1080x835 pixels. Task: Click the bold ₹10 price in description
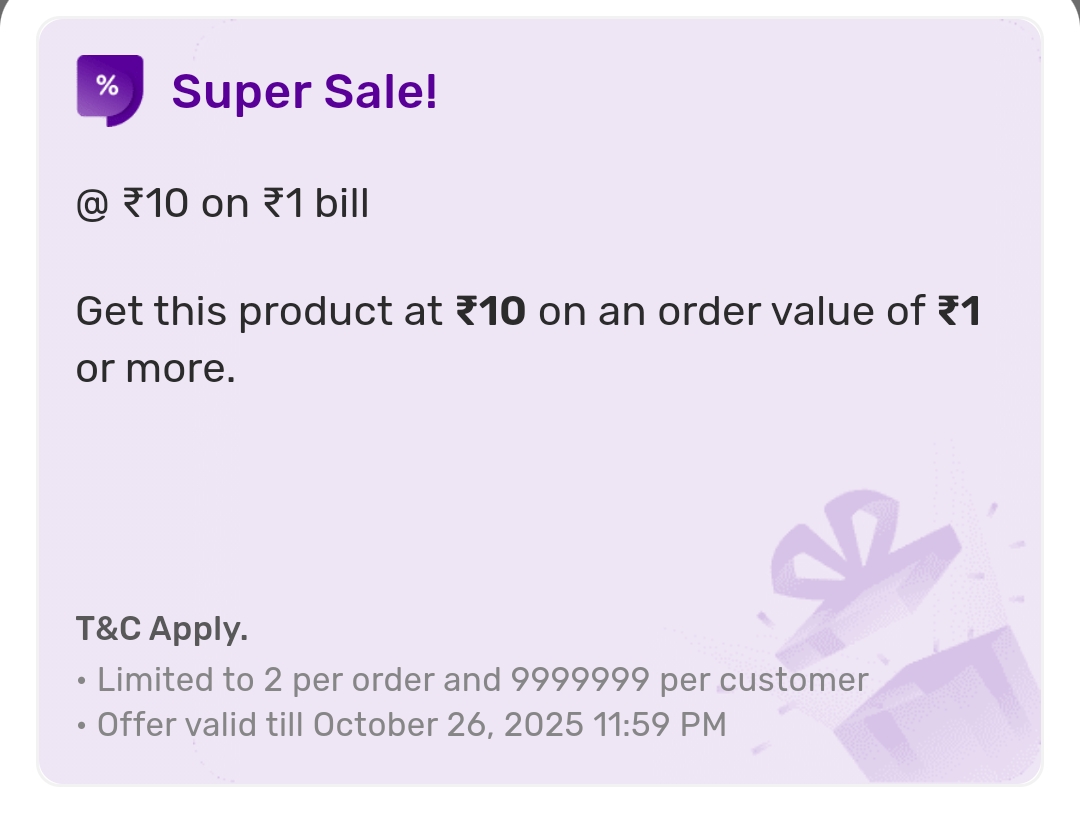coord(490,312)
